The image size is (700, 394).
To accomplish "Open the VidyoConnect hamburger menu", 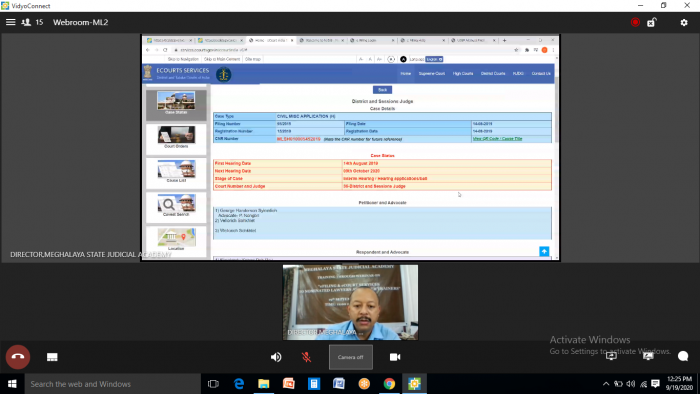I will coord(10,22).
